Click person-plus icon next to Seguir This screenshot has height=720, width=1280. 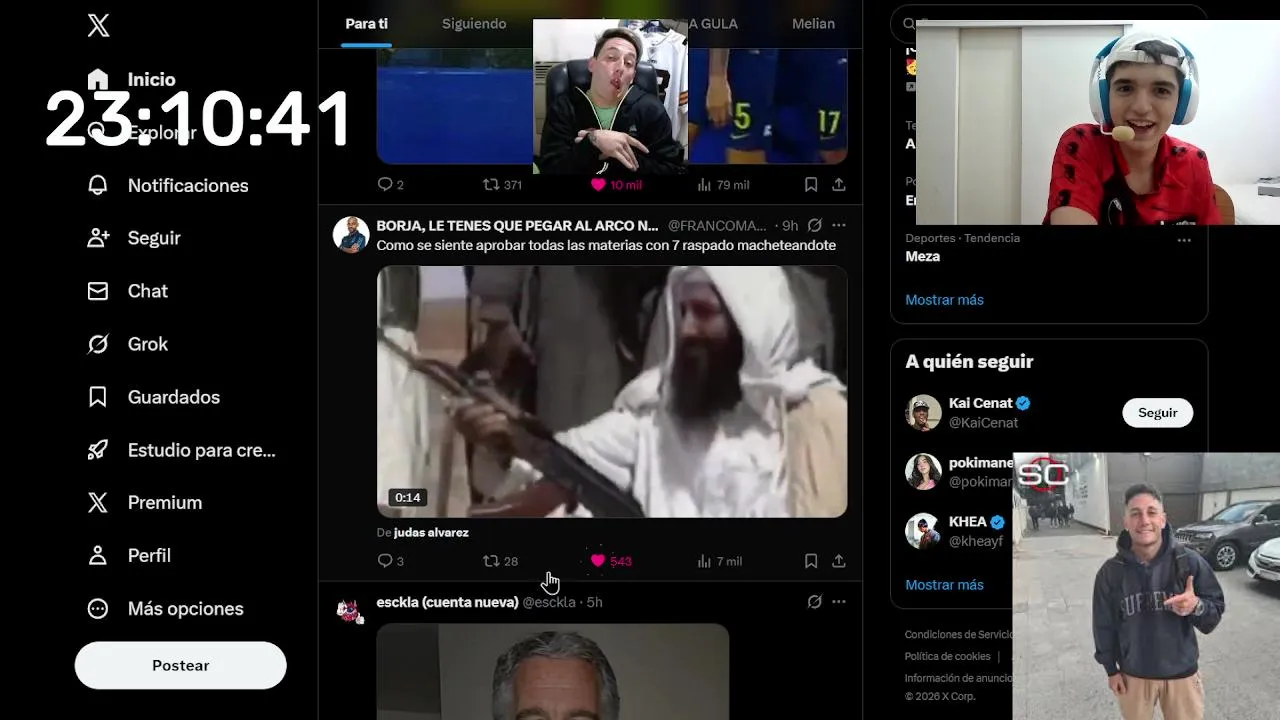pos(98,238)
